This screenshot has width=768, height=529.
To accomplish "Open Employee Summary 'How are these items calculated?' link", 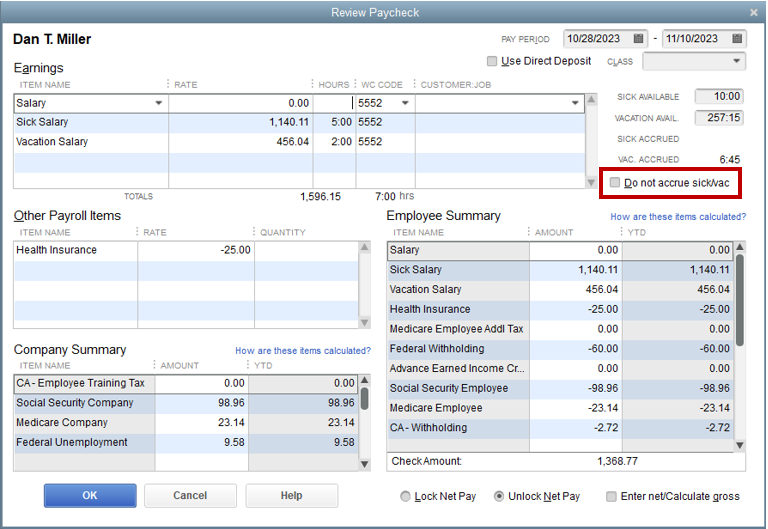I will [x=678, y=216].
